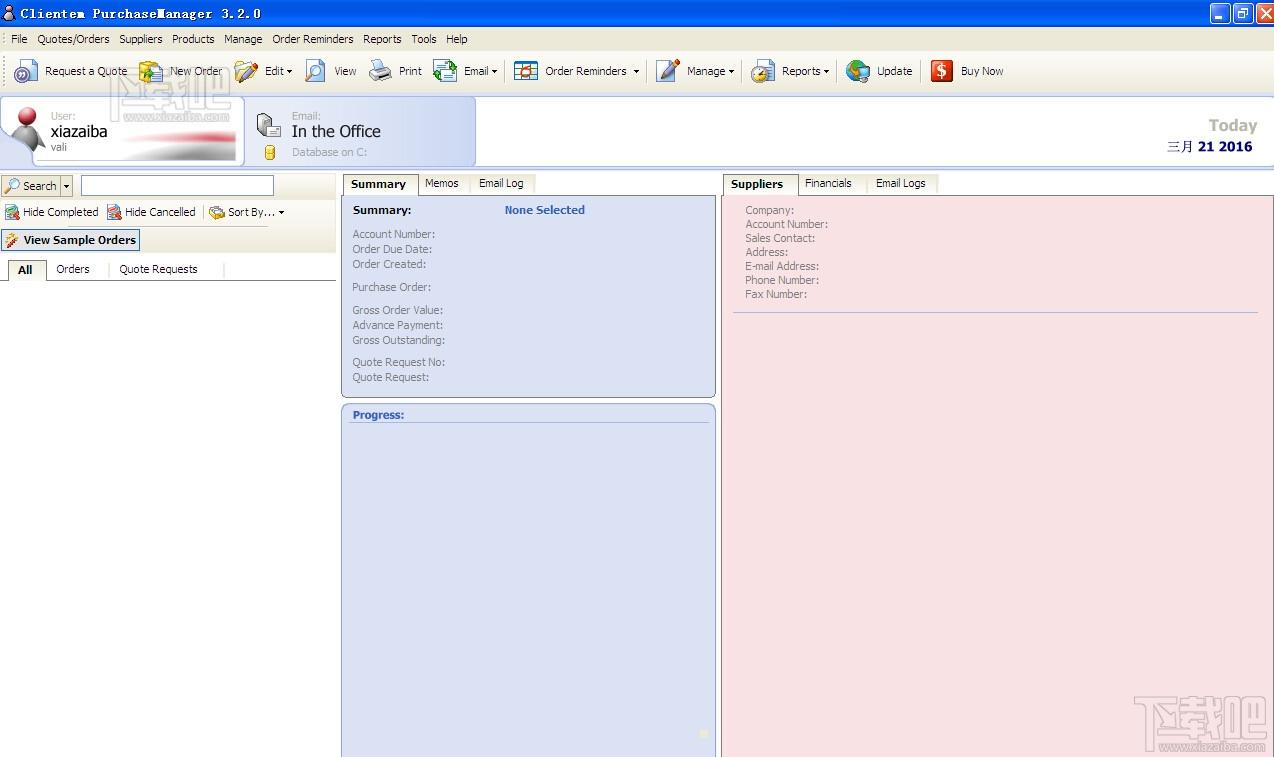The image size is (1274, 757).
Task: Click the user avatar icon
Action: click(27, 130)
